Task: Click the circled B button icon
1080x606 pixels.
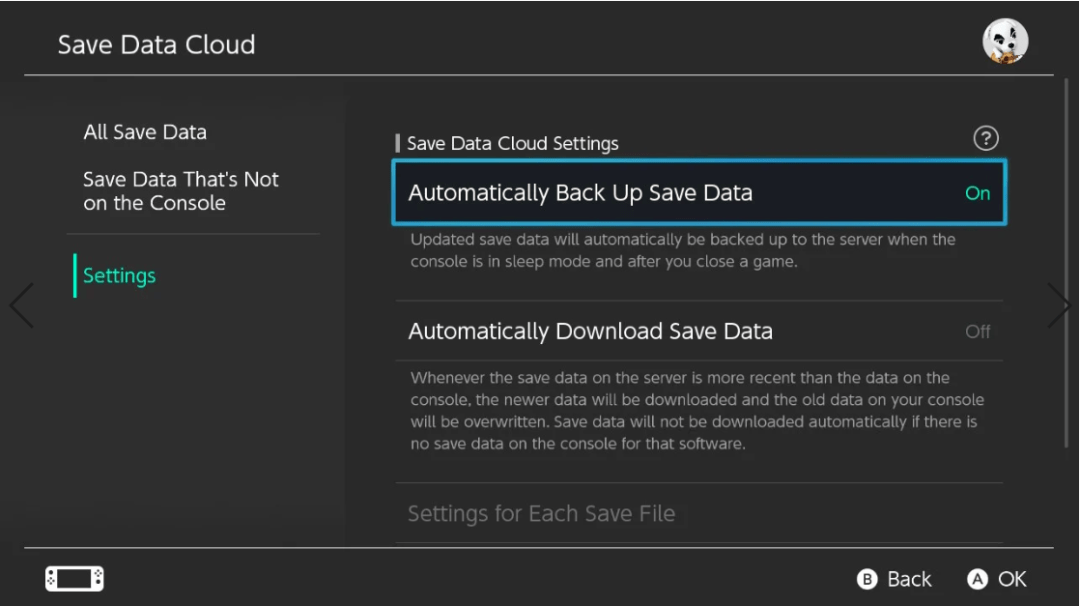Action: pos(867,580)
